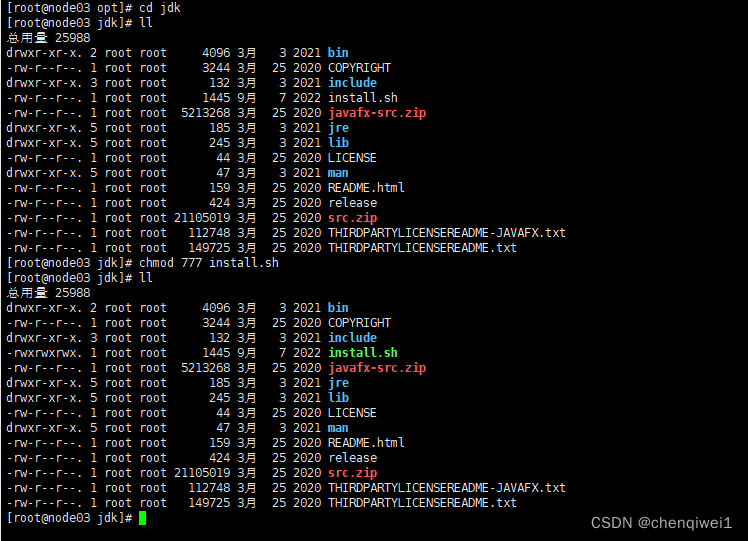Image resolution: width=748 pixels, height=541 pixels.
Task: Click red 'src.zip' in listing before chmod
Action: [353, 218]
